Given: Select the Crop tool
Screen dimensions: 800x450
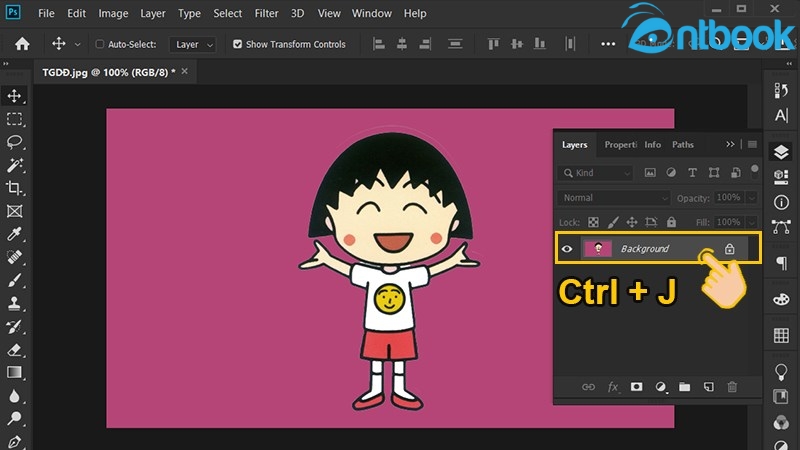Looking at the screenshot, I should click(x=14, y=188).
